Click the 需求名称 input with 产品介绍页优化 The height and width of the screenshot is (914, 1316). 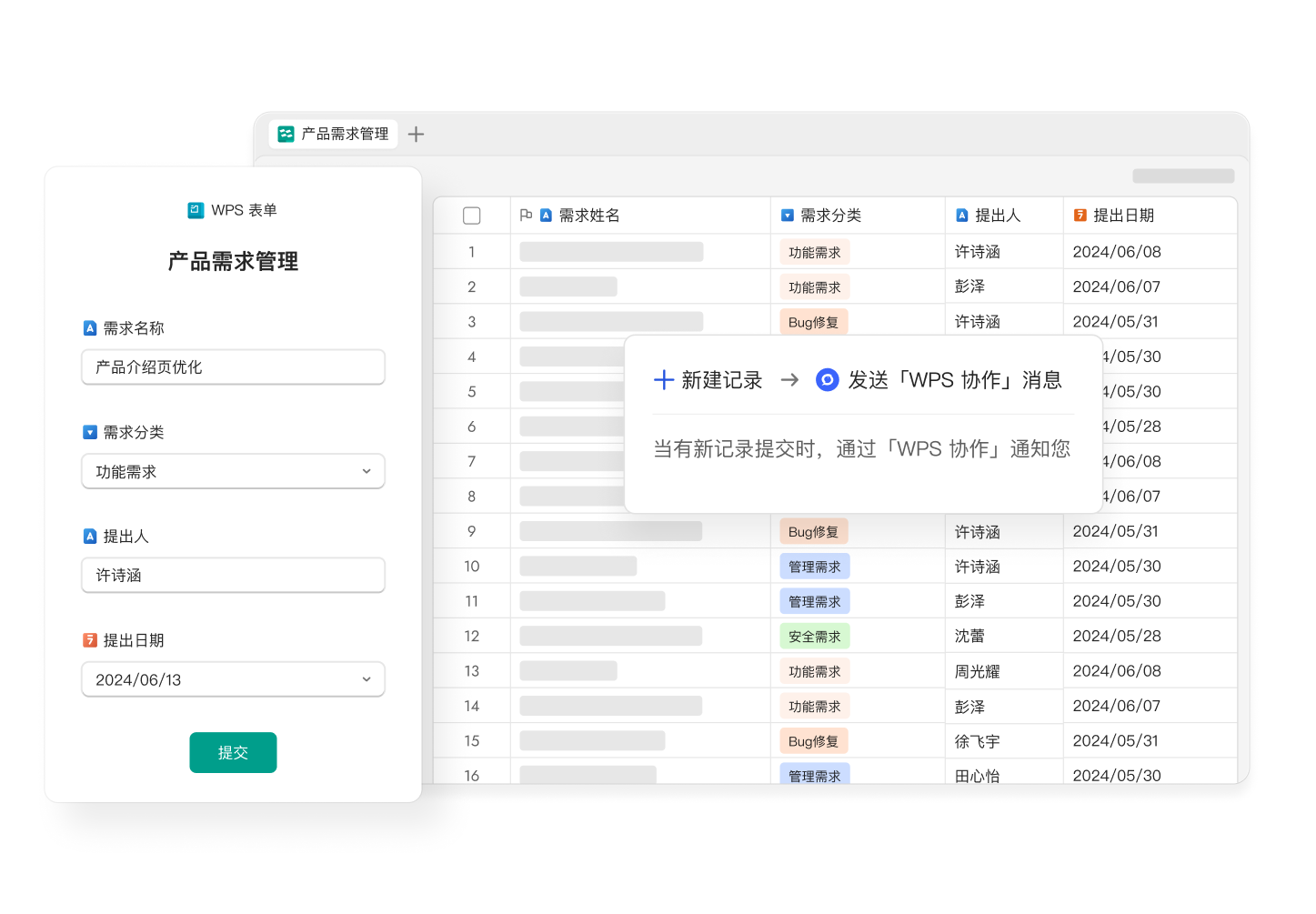pyautogui.click(x=233, y=367)
